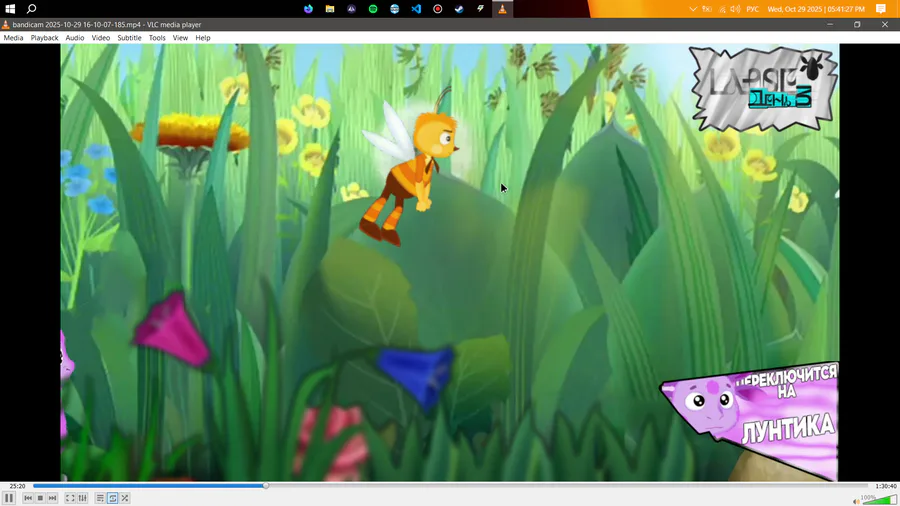Screen dimensions: 900x506
Task: Switch input language РУС indicator
Action: 752,9
